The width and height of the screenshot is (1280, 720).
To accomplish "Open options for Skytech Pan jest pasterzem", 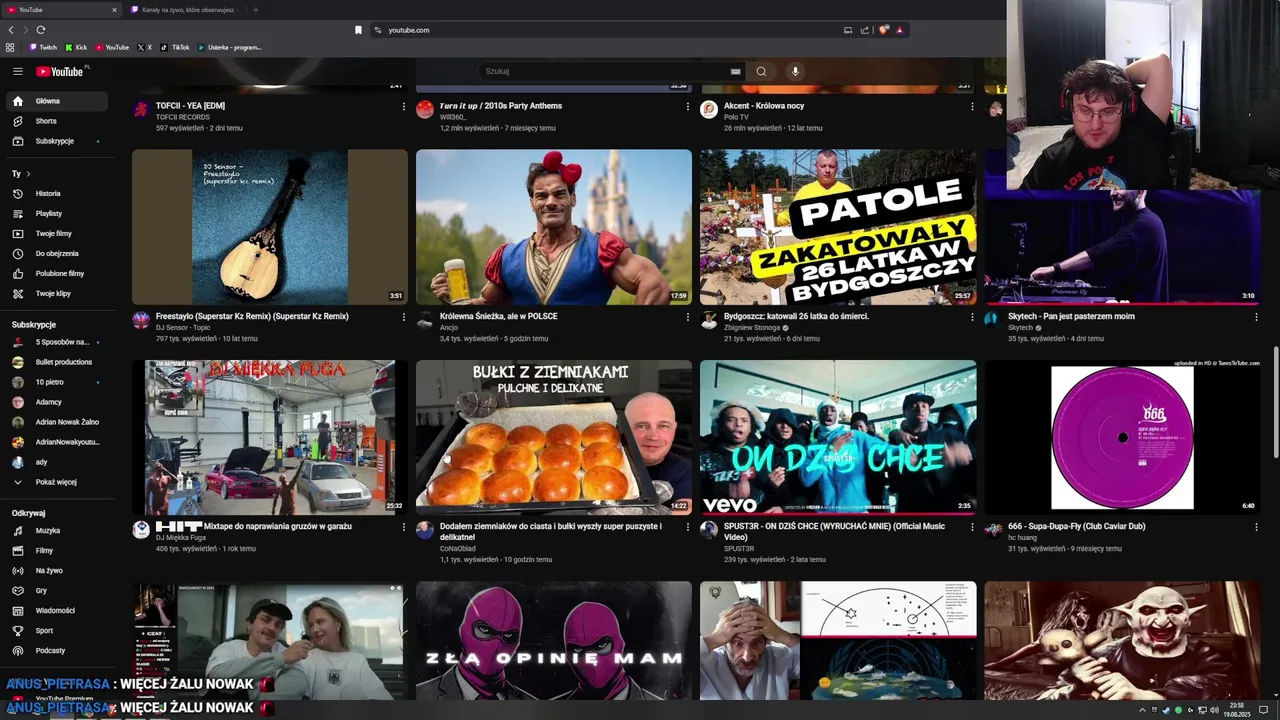I will 1256,317.
